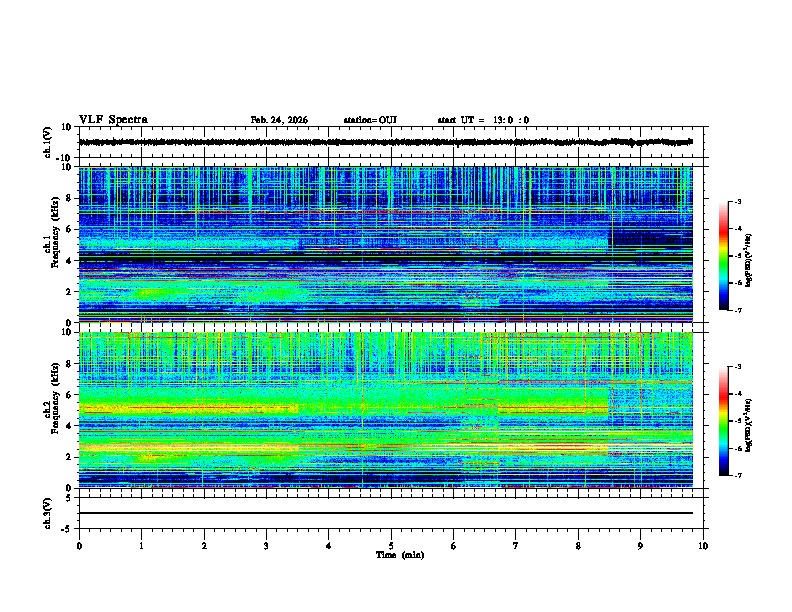Click the "8" kHz tick on ch.1 frequency axis
Image resolution: width=792 pixels, height=612 pixels.
[x=70, y=198]
